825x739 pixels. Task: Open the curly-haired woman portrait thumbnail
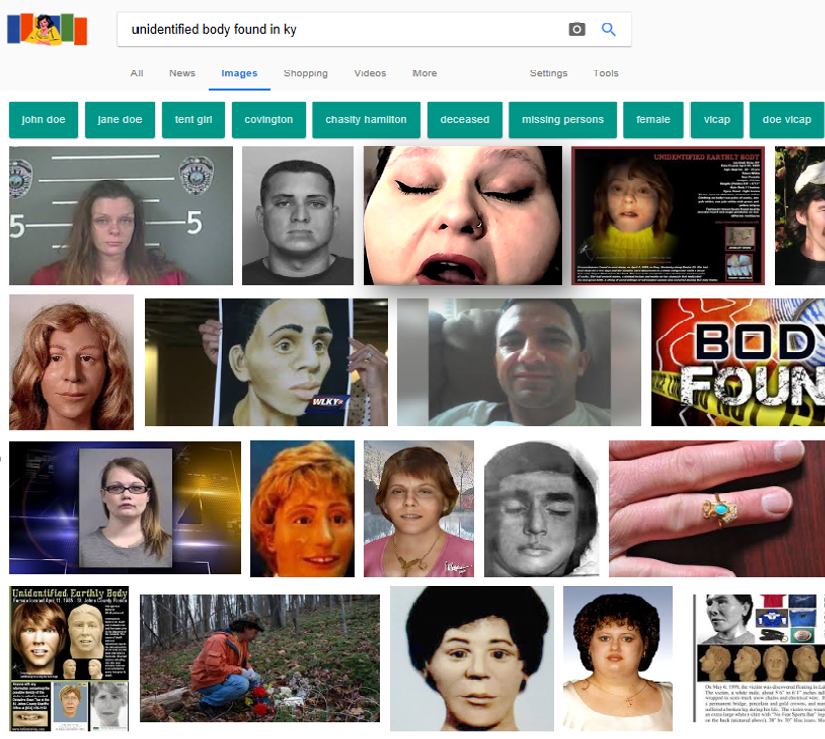[x=618, y=659]
